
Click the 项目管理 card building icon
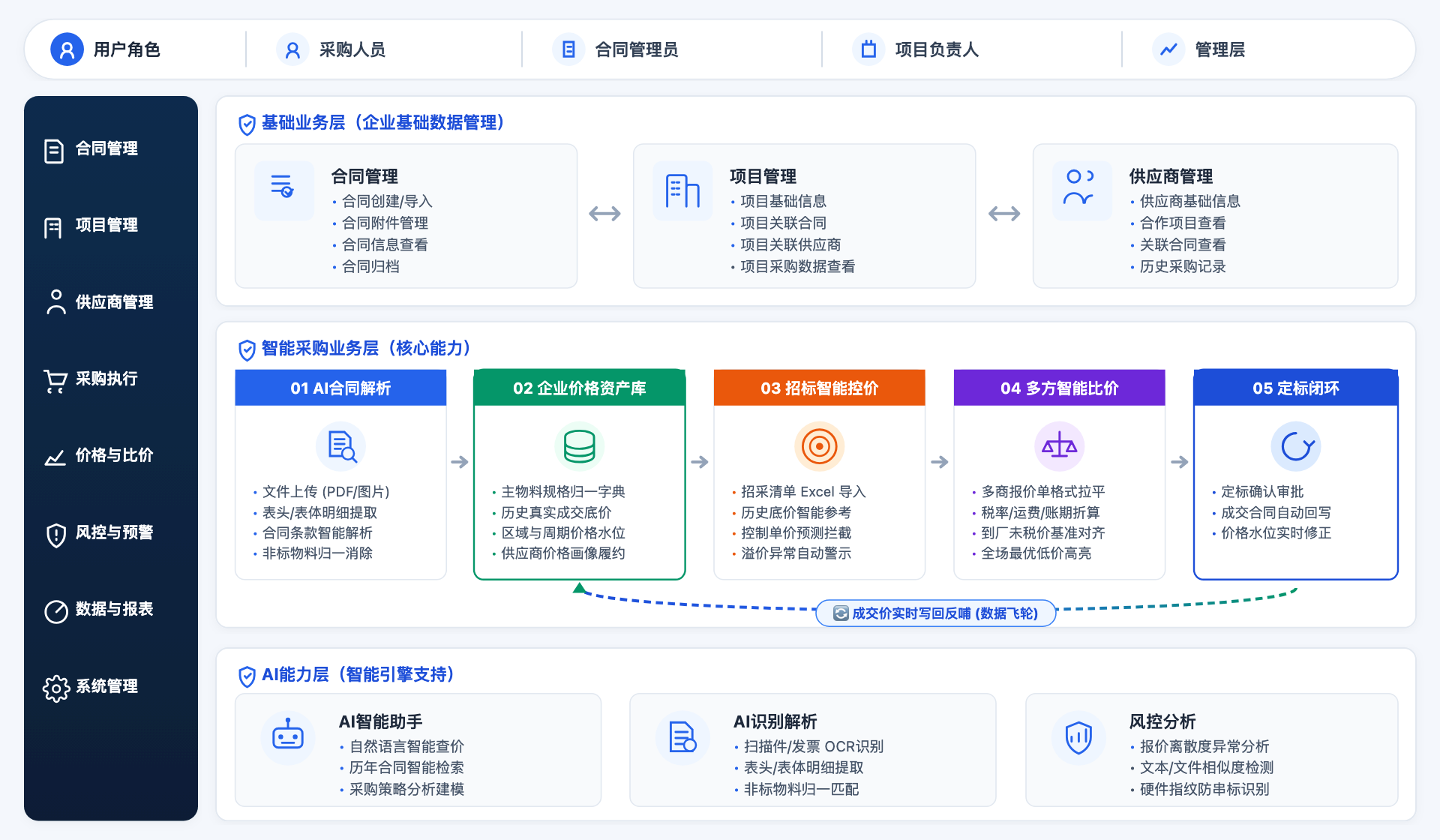tap(682, 190)
